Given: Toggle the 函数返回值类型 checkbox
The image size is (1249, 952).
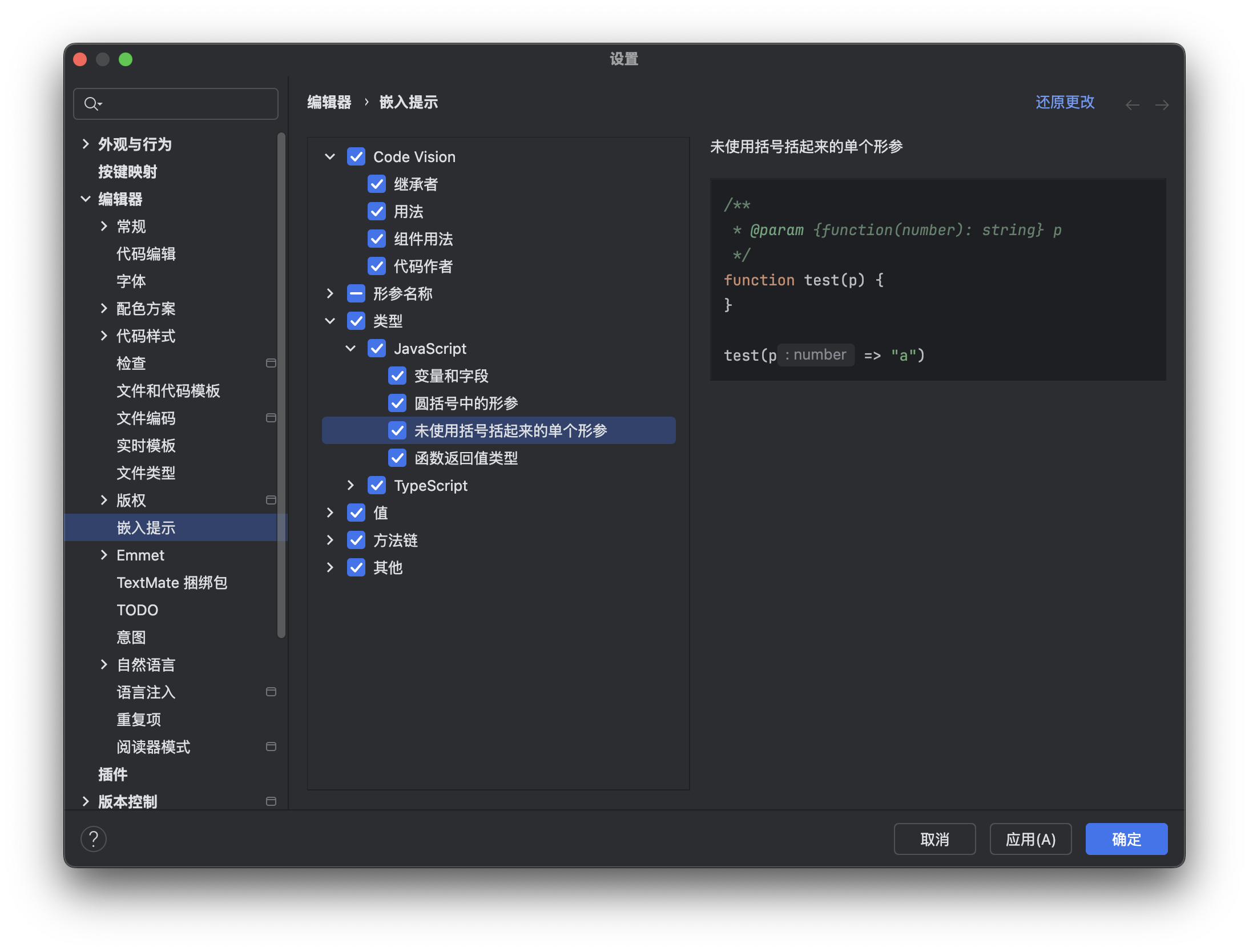Looking at the screenshot, I should 397,458.
